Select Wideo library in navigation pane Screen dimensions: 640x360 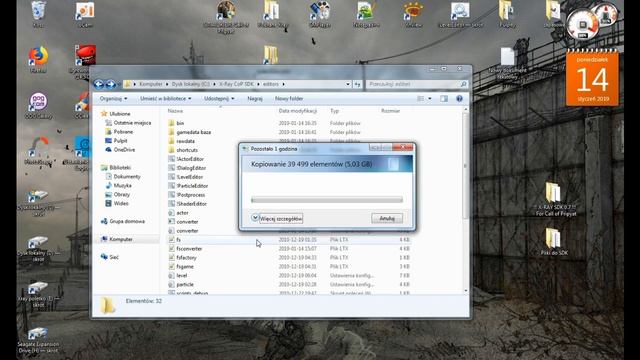click(x=117, y=203)
